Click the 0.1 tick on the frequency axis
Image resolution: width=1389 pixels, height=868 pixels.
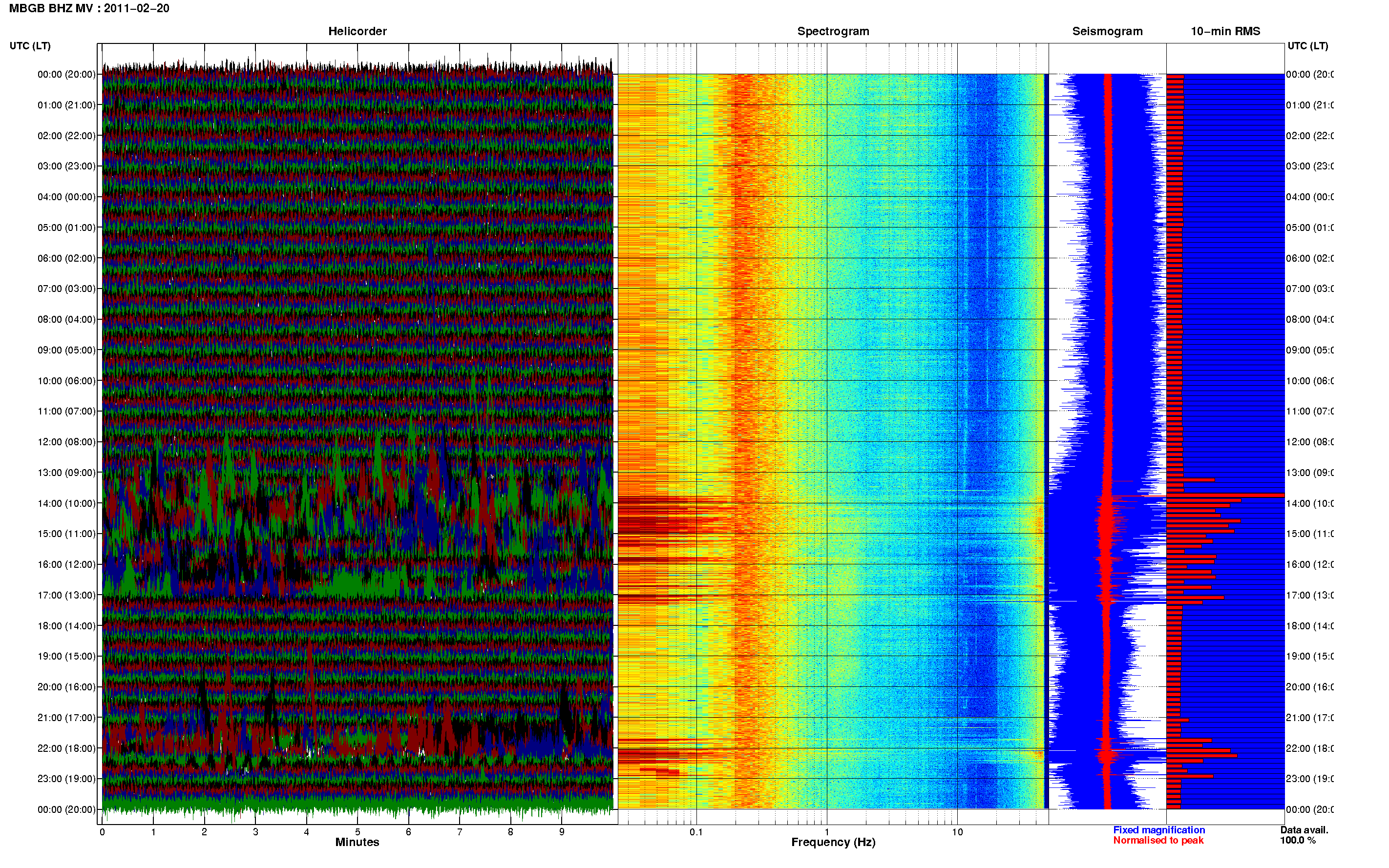coord(696,832)
